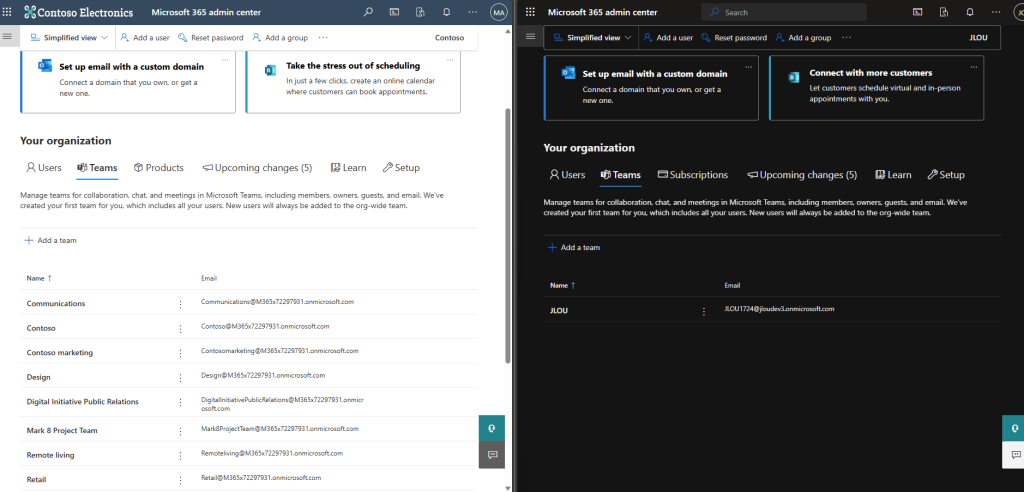Open Set up email card in dark window

click(x=651, y=88)
